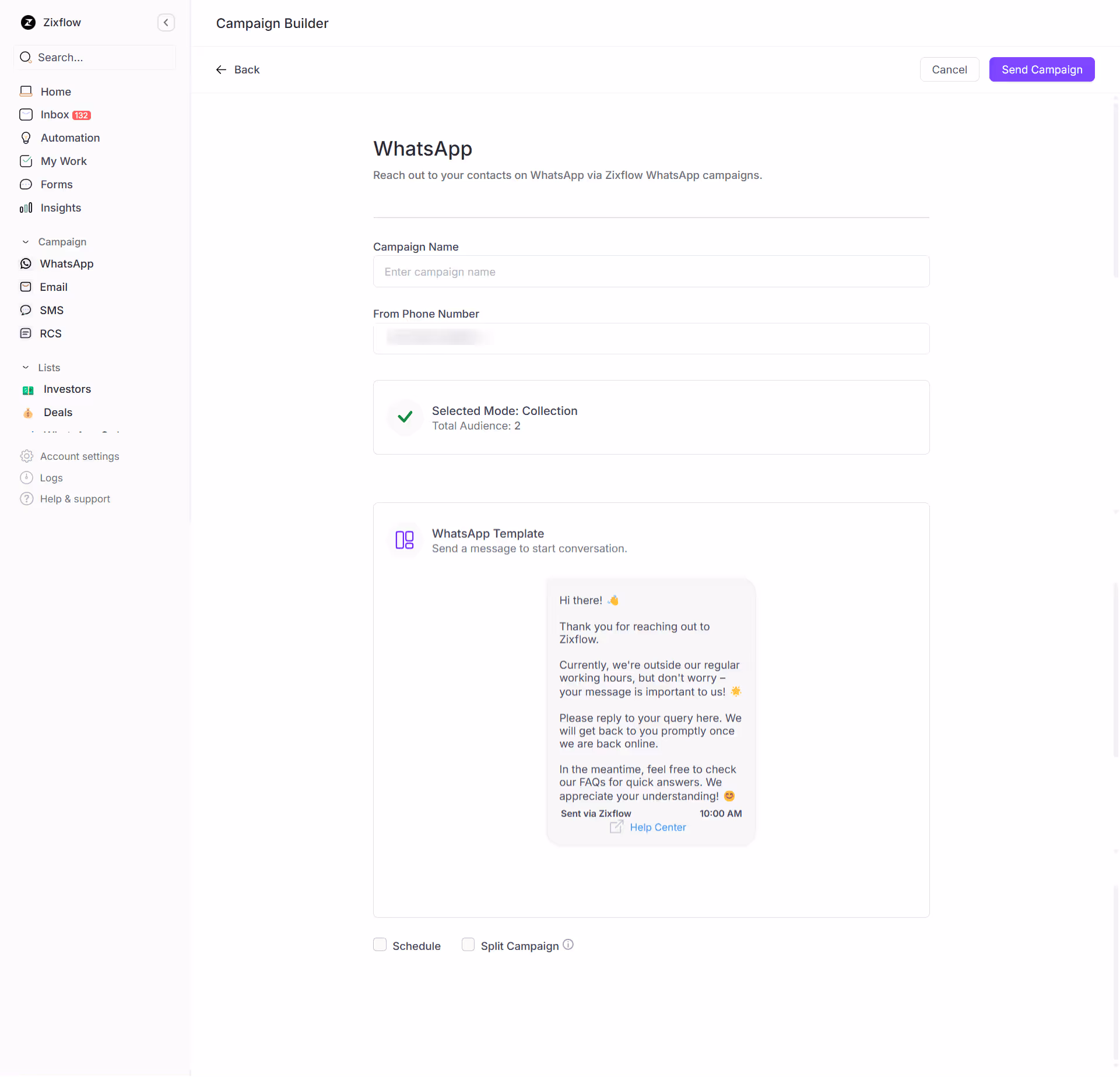Open the From Phone Number dropdown
The image size is (1120, 1077).
(x=651, y=339)
